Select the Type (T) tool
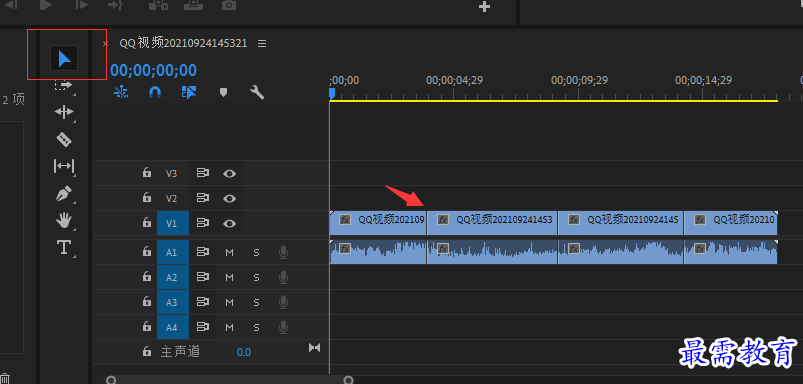Image resolution: width=803 pixels, height=384 pixels. pyautogui.click(x=64, y=248)
